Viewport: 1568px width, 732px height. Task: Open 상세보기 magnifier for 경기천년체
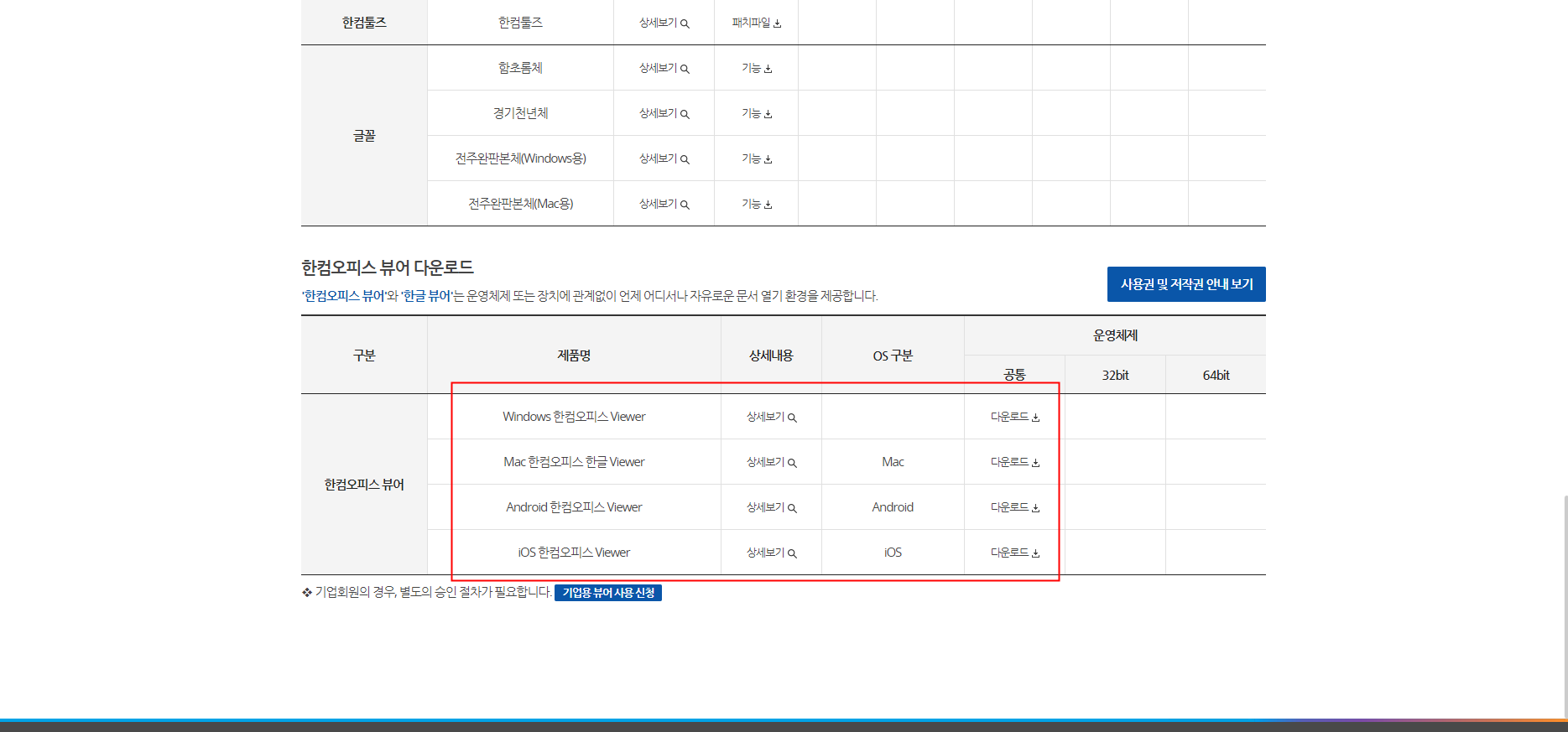[x=664, y=113]
